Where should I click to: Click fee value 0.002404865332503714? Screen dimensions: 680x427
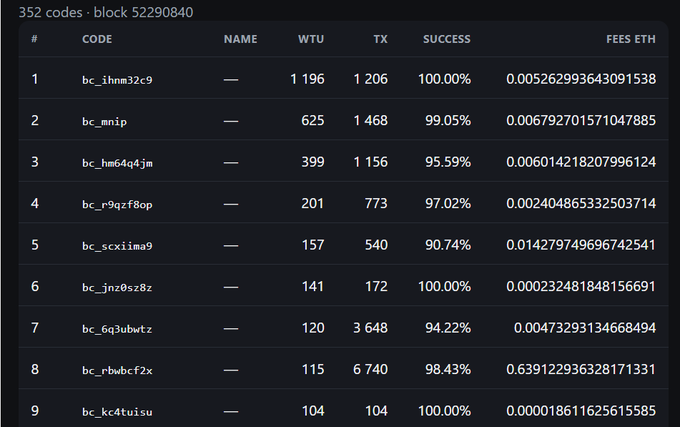click(581, 203)
